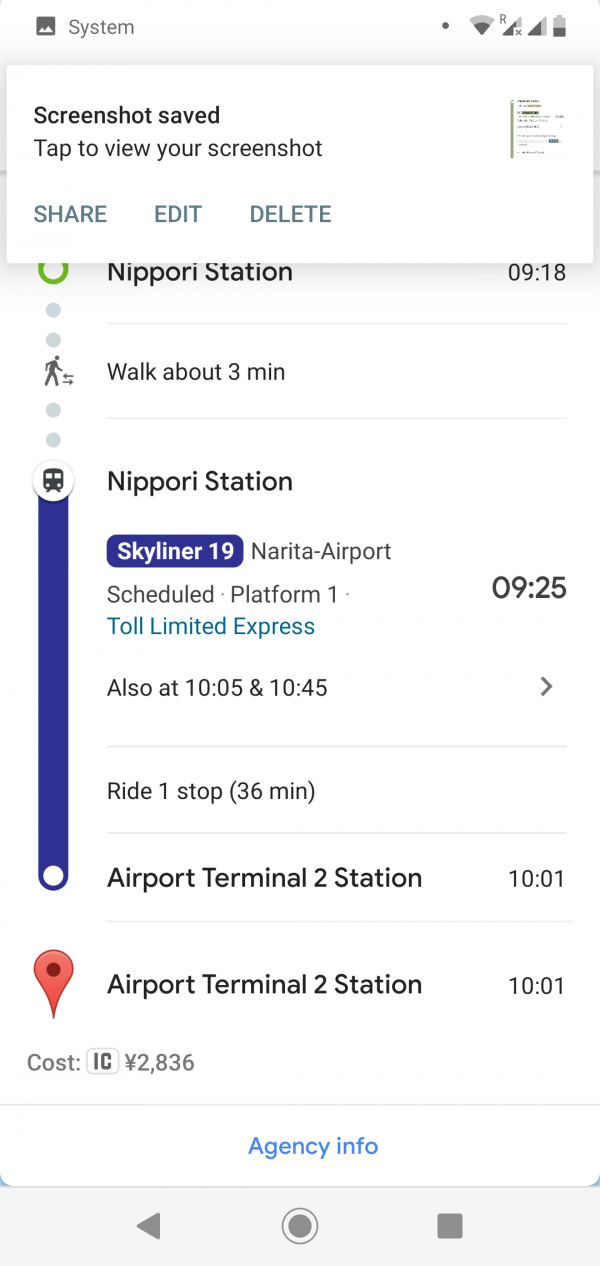Viewport: 600px width, 1266px height.
Task: Select the Skyliner 19 train badge
Action: (175, 551)
